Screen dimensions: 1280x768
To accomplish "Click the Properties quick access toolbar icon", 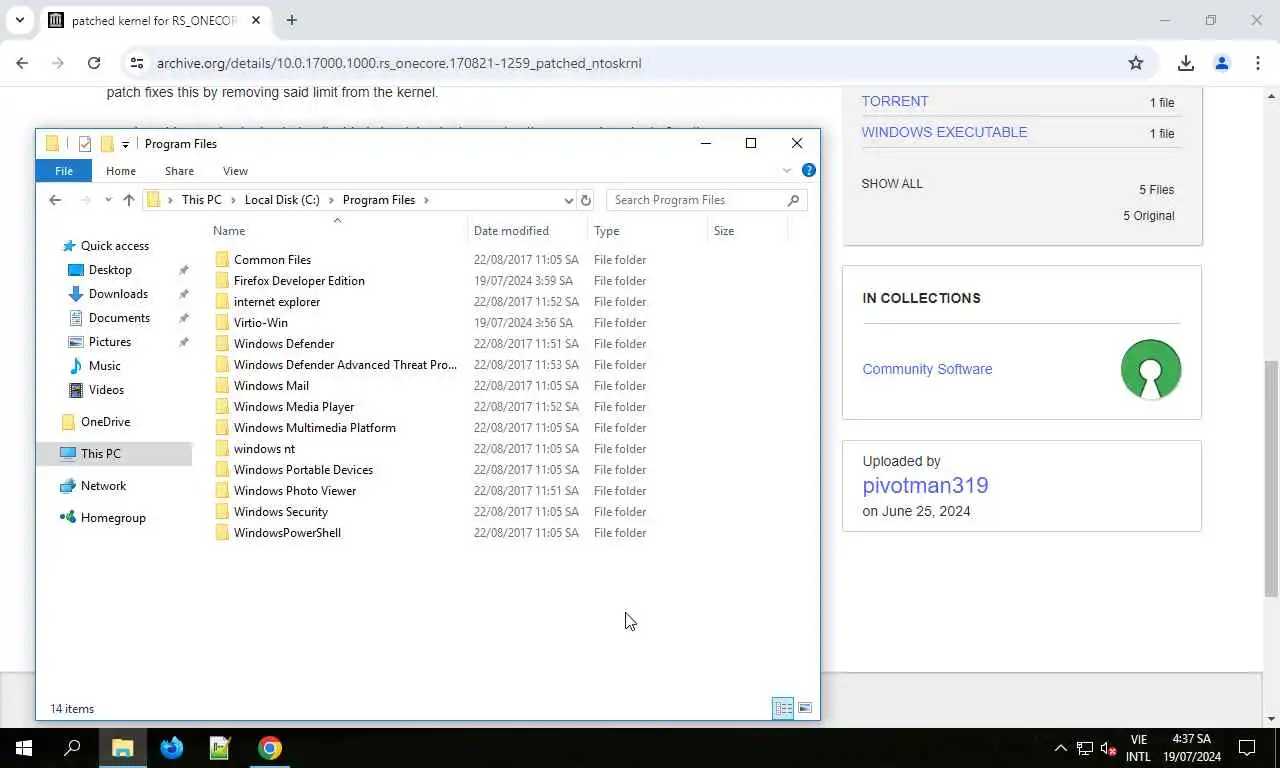I will [x=85, y=144].
